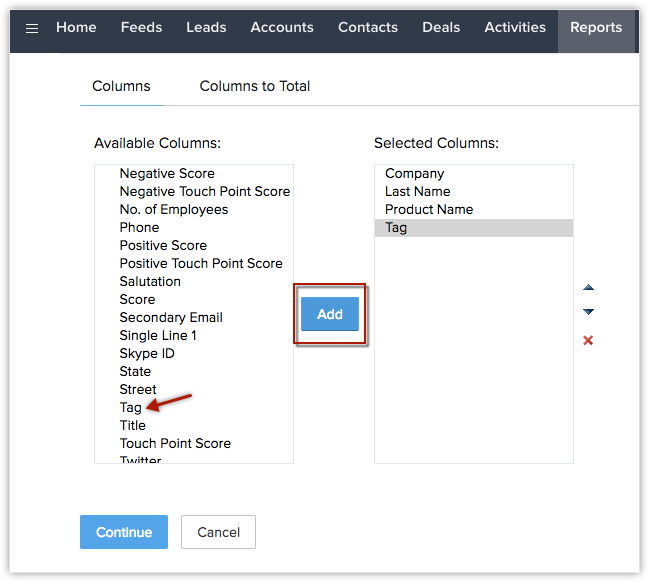This screenshot has height=582, width=649.
Task: Select the Columns tab
Action: pos(121,86)
